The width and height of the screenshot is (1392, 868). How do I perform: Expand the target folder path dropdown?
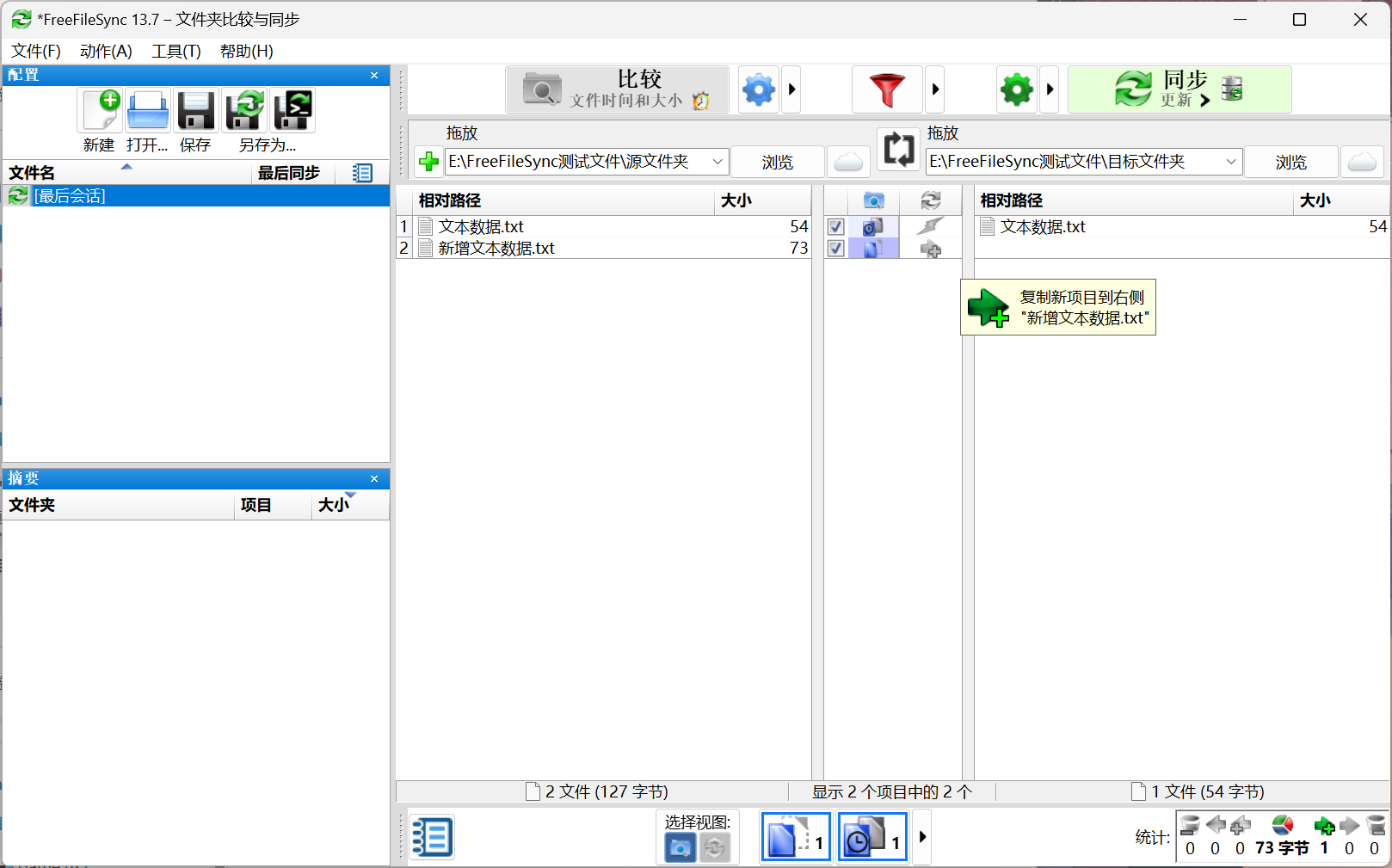1230,162
